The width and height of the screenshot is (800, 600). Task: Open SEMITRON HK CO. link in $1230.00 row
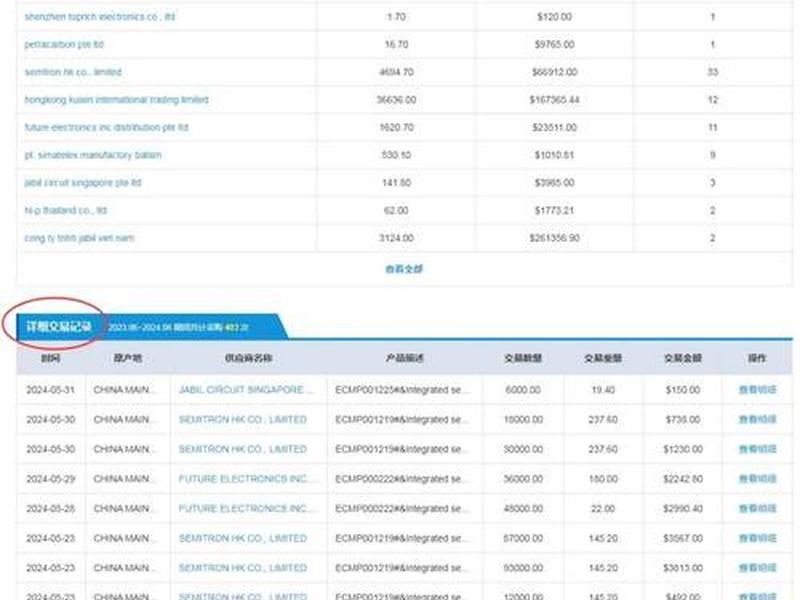pyautogui.click(x=243, y=449)
